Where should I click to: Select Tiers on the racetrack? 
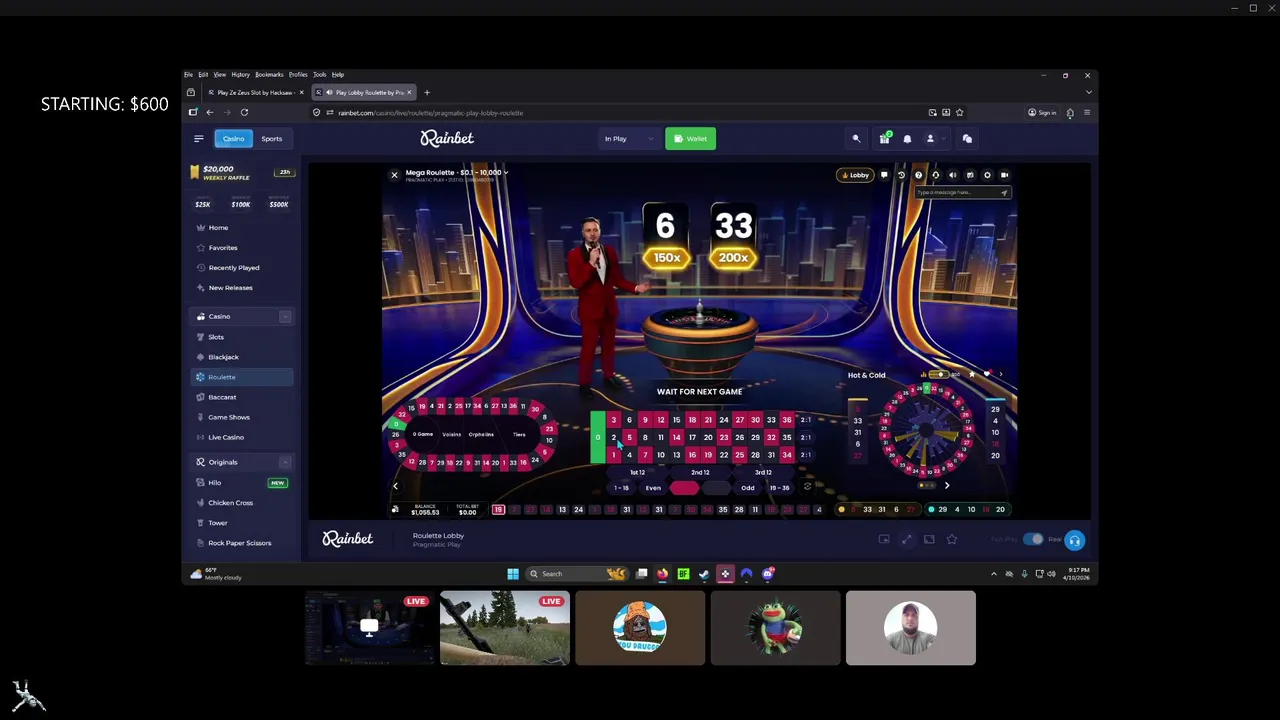tap(519, 434)
